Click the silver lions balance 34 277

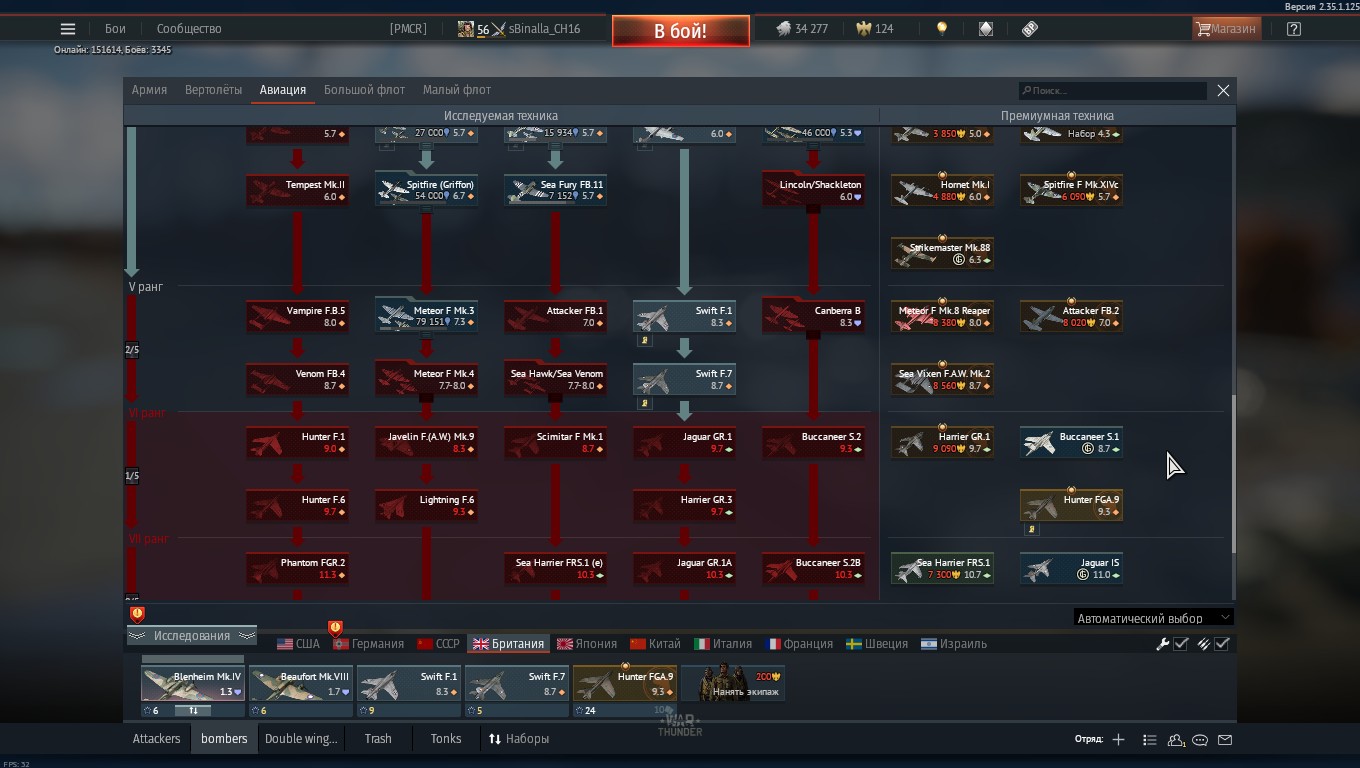[802, 29]
